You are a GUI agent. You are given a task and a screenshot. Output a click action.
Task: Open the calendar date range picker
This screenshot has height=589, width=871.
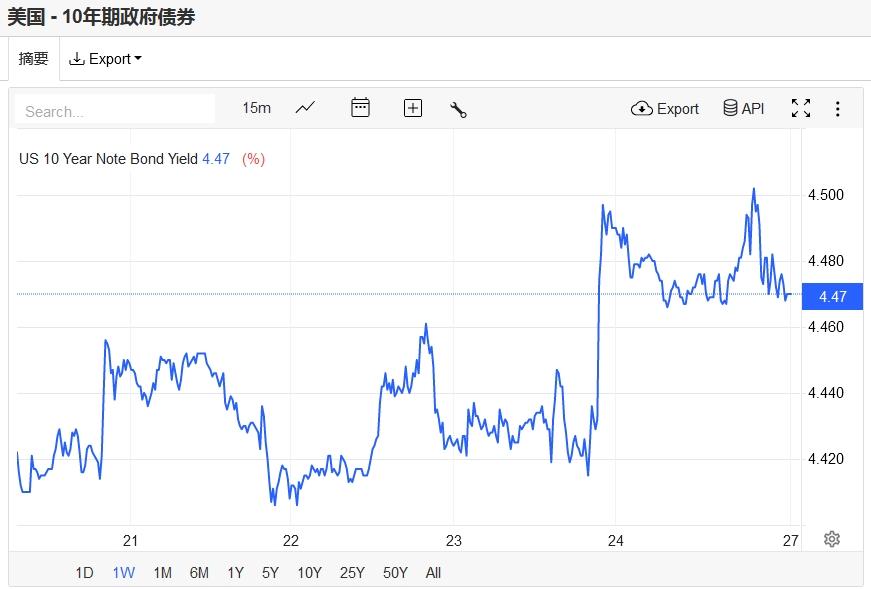[x=360, y=108]
